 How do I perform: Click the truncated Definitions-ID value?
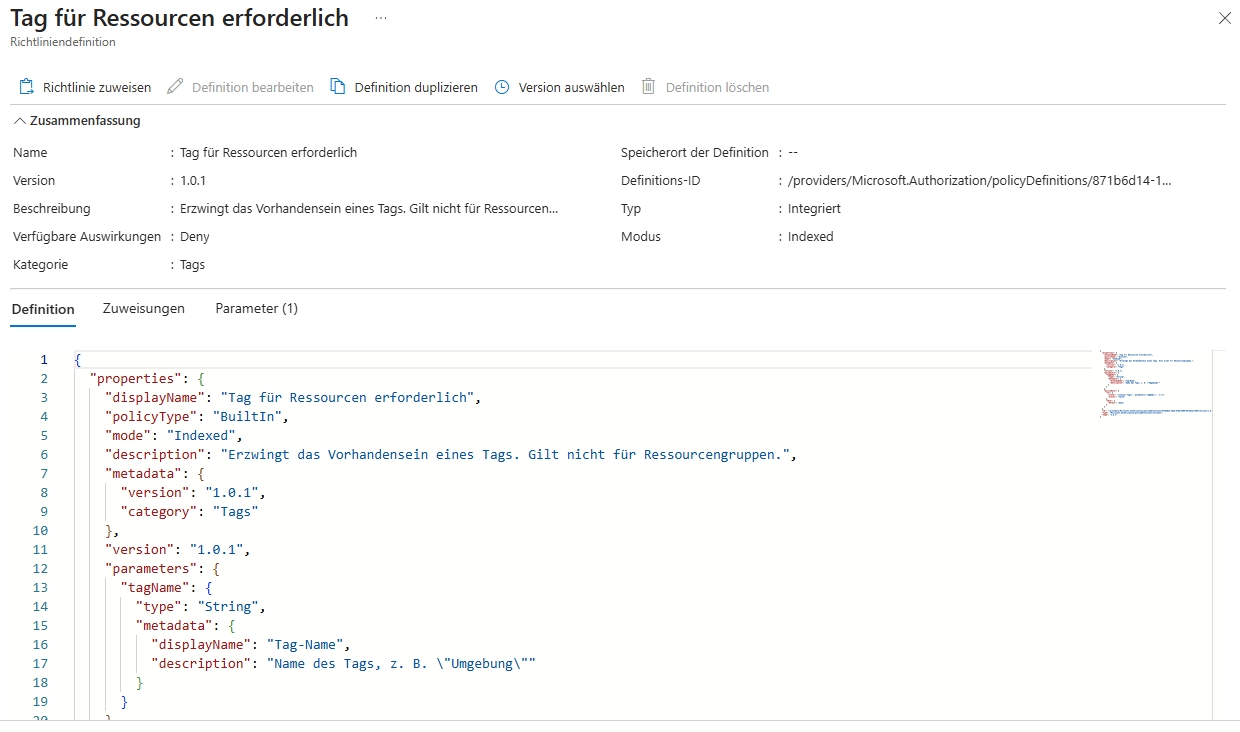979,181
